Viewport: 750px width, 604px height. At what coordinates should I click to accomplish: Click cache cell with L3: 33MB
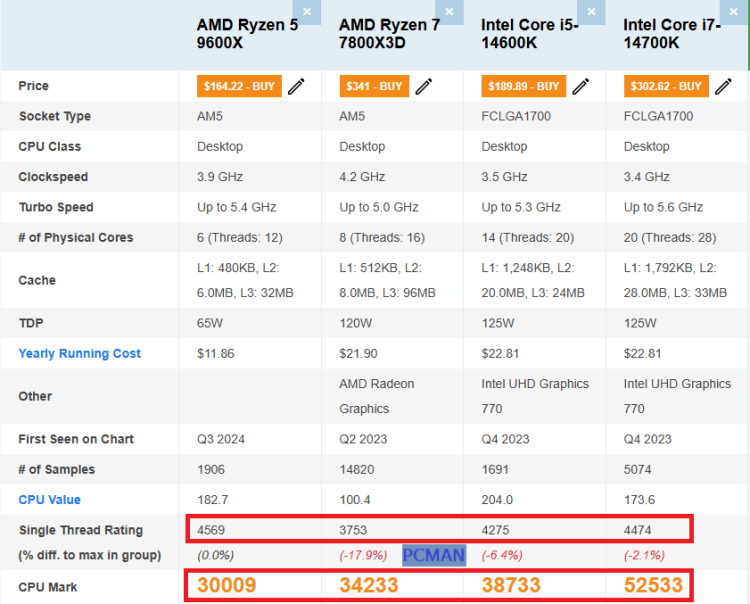click(x=675, y=280)
